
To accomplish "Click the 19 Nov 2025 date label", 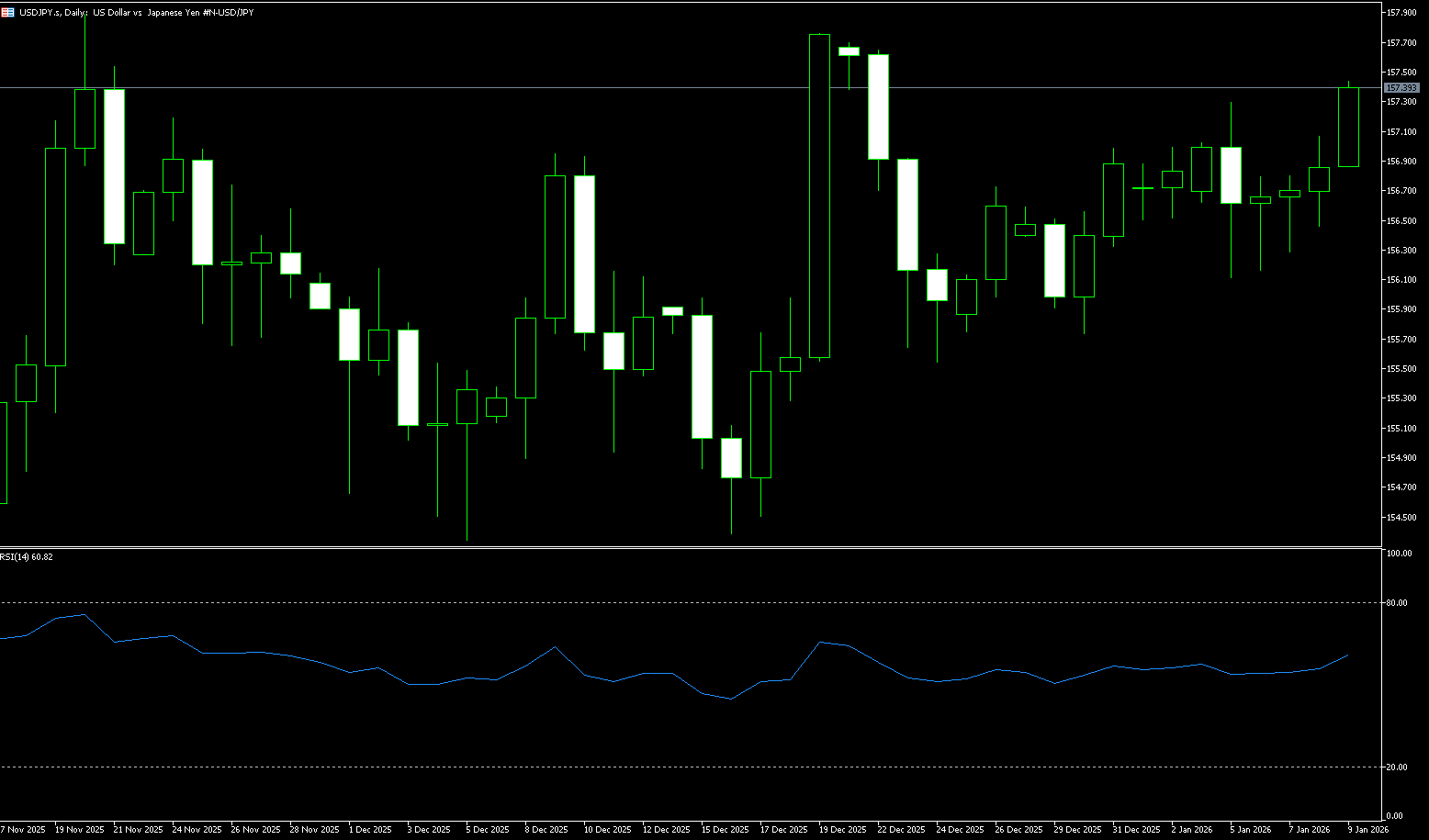I will click(80, 830).
